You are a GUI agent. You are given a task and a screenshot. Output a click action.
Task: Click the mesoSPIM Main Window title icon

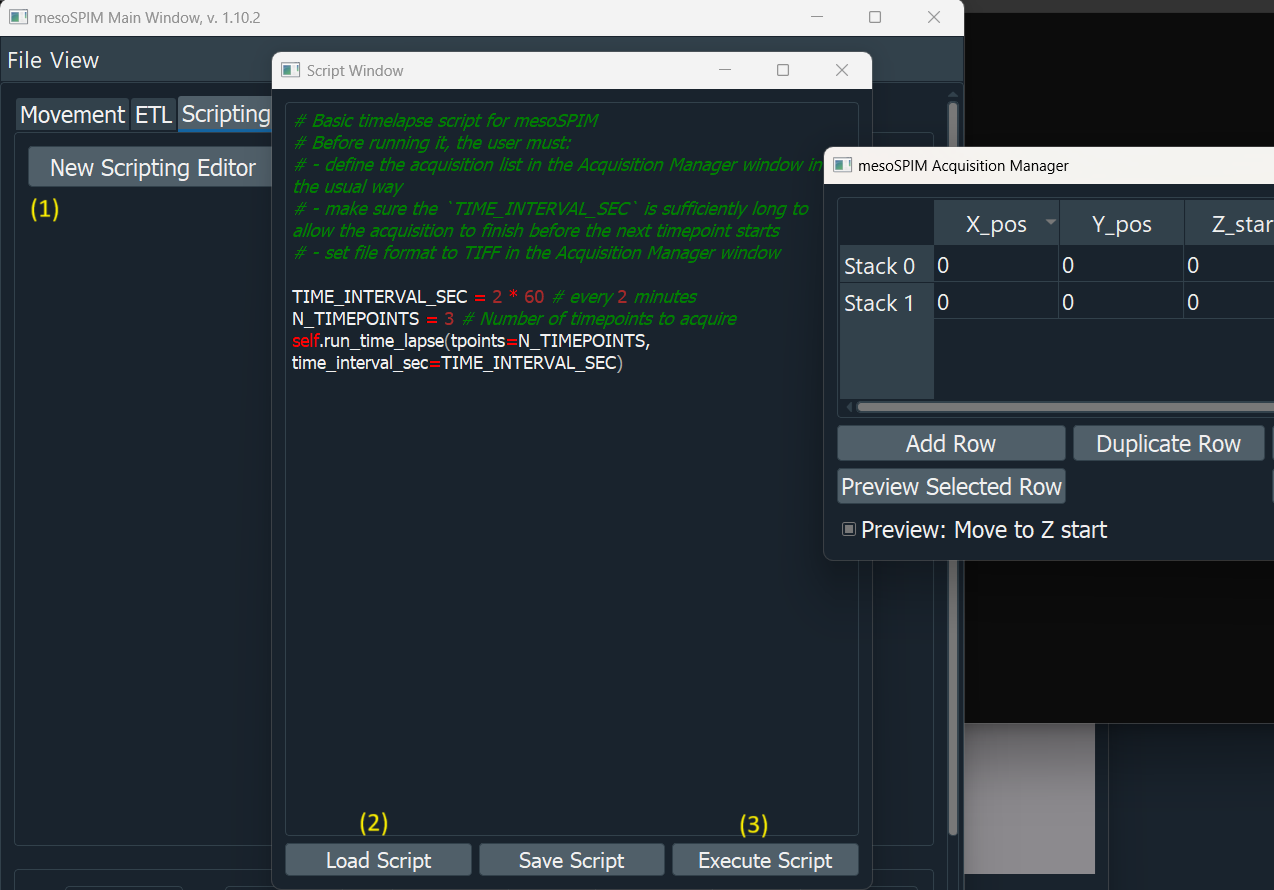[x=19, y=17]
